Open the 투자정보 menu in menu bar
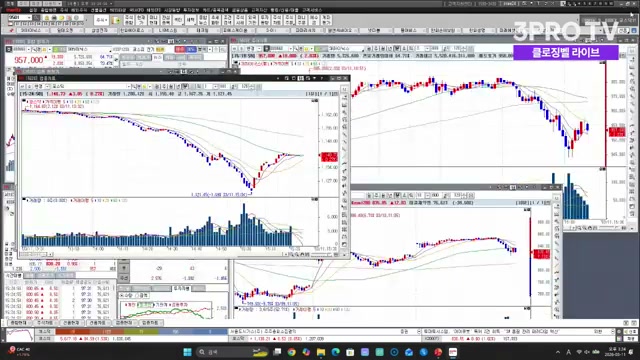 pos(191,10)
